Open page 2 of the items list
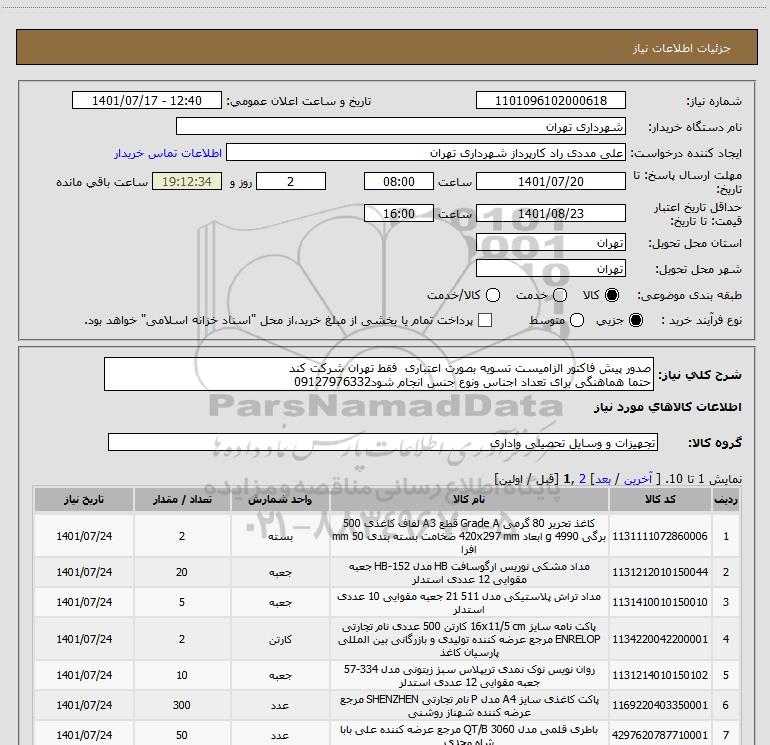The width and height of the screenshot is (770, 745). [x=582, y=479]
